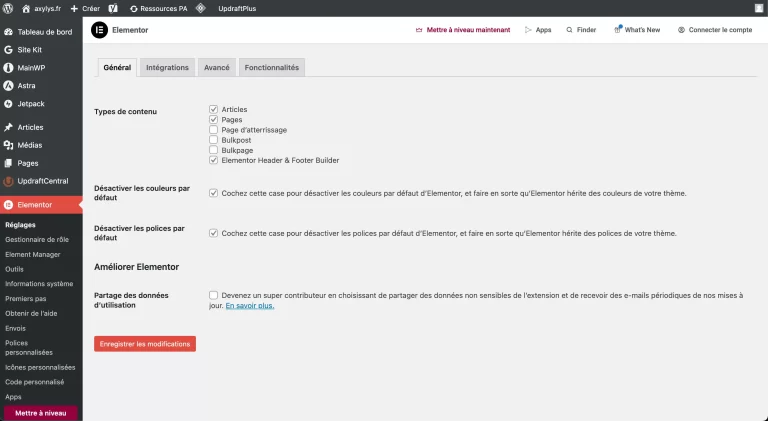The image size is (768, 421).
Task: Click UpdraftPlus in the admin bar
Action: click(x=237, y=9)
